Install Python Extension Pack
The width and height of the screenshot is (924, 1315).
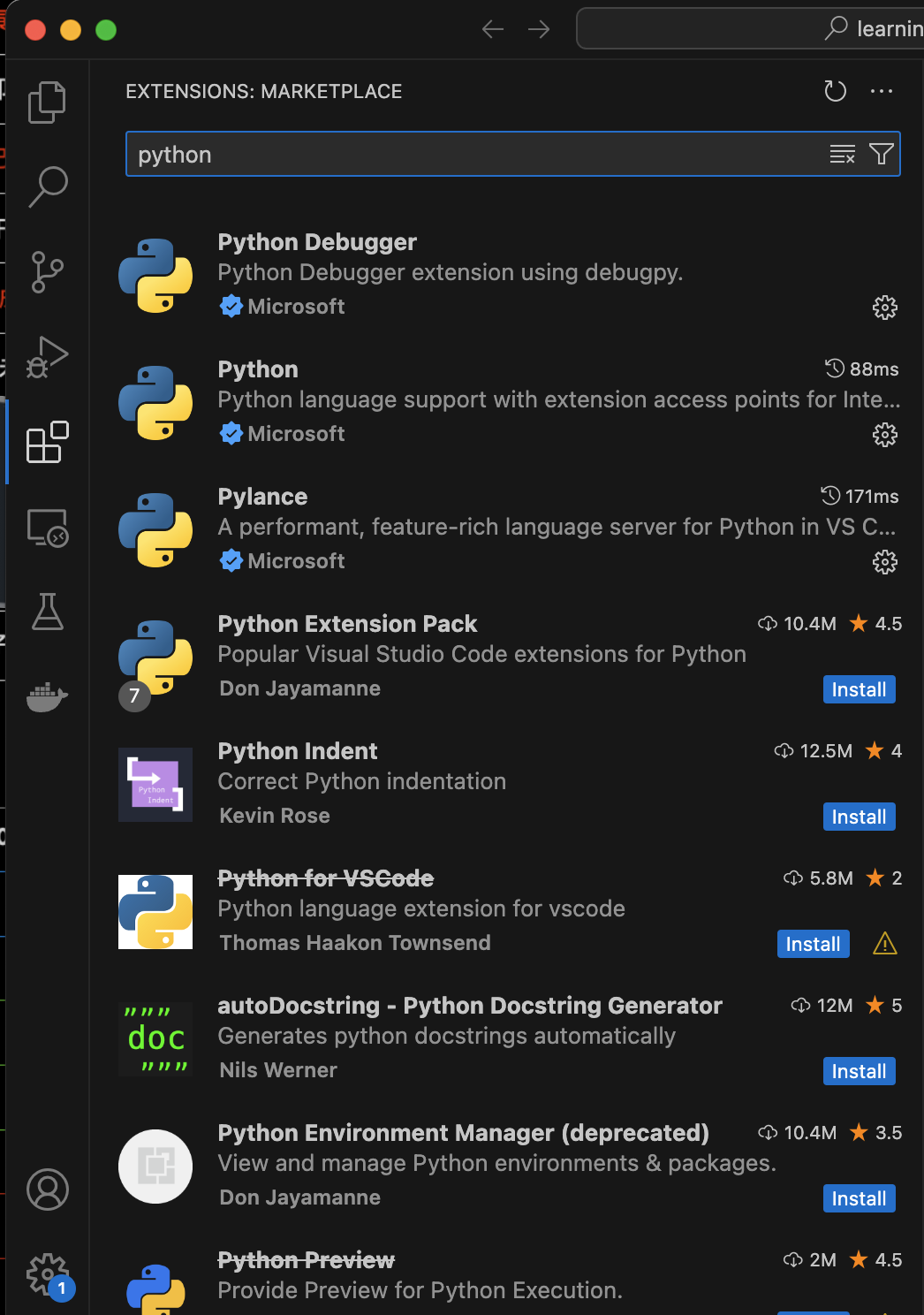[859, 689]
